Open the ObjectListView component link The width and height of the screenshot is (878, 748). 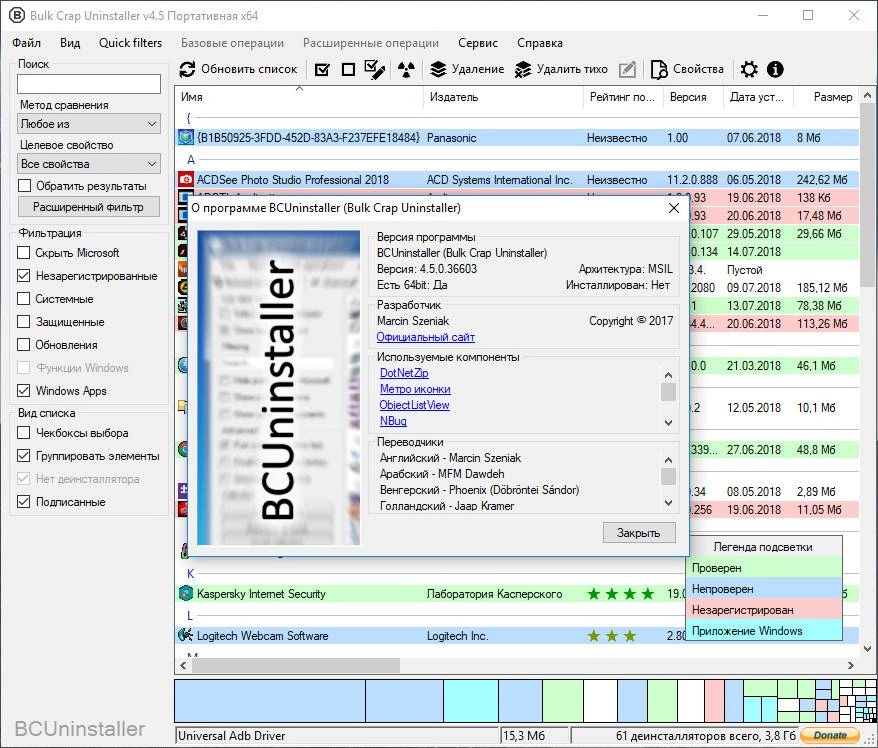(414, 405)
